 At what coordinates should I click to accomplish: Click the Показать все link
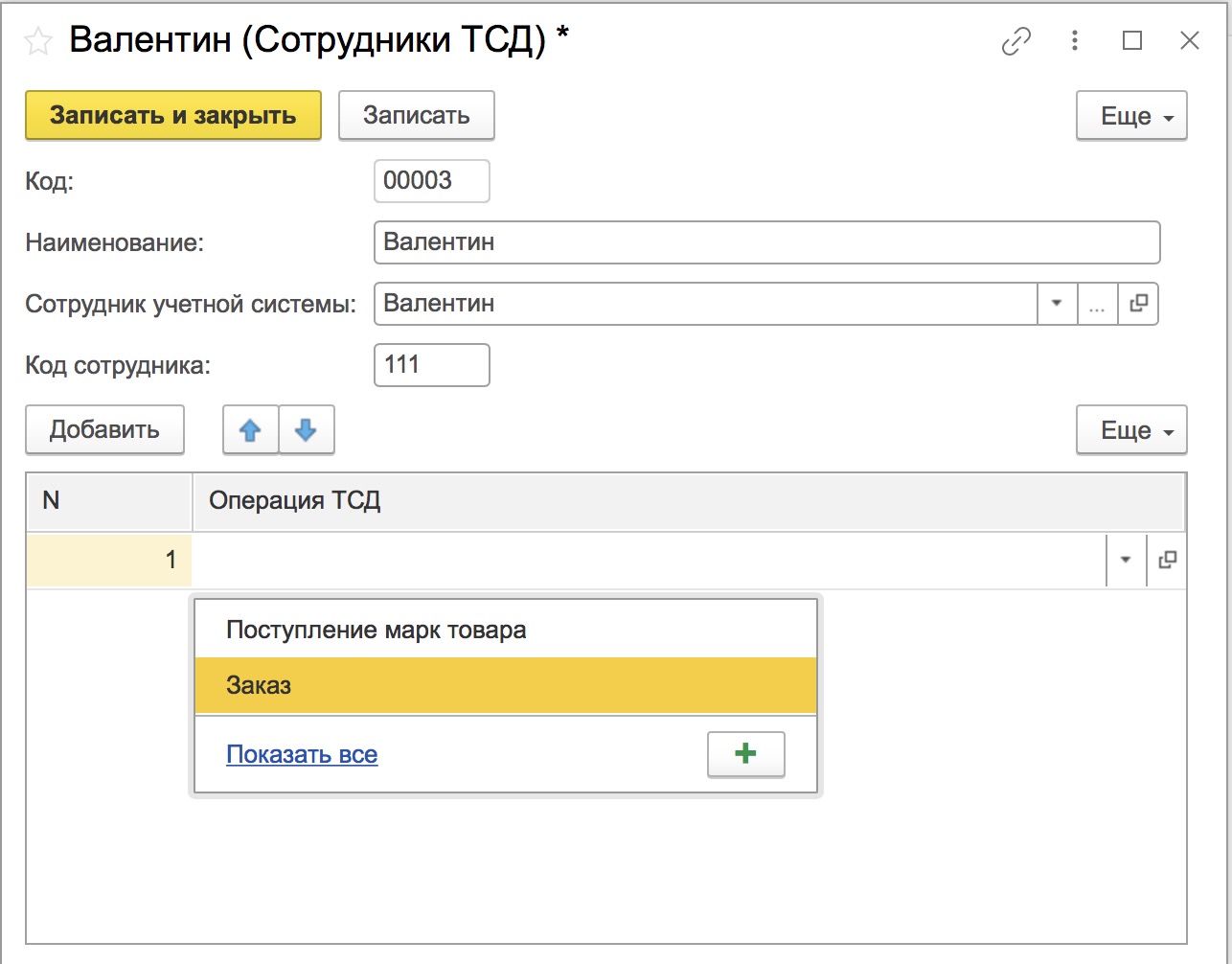tap(302, 755)
